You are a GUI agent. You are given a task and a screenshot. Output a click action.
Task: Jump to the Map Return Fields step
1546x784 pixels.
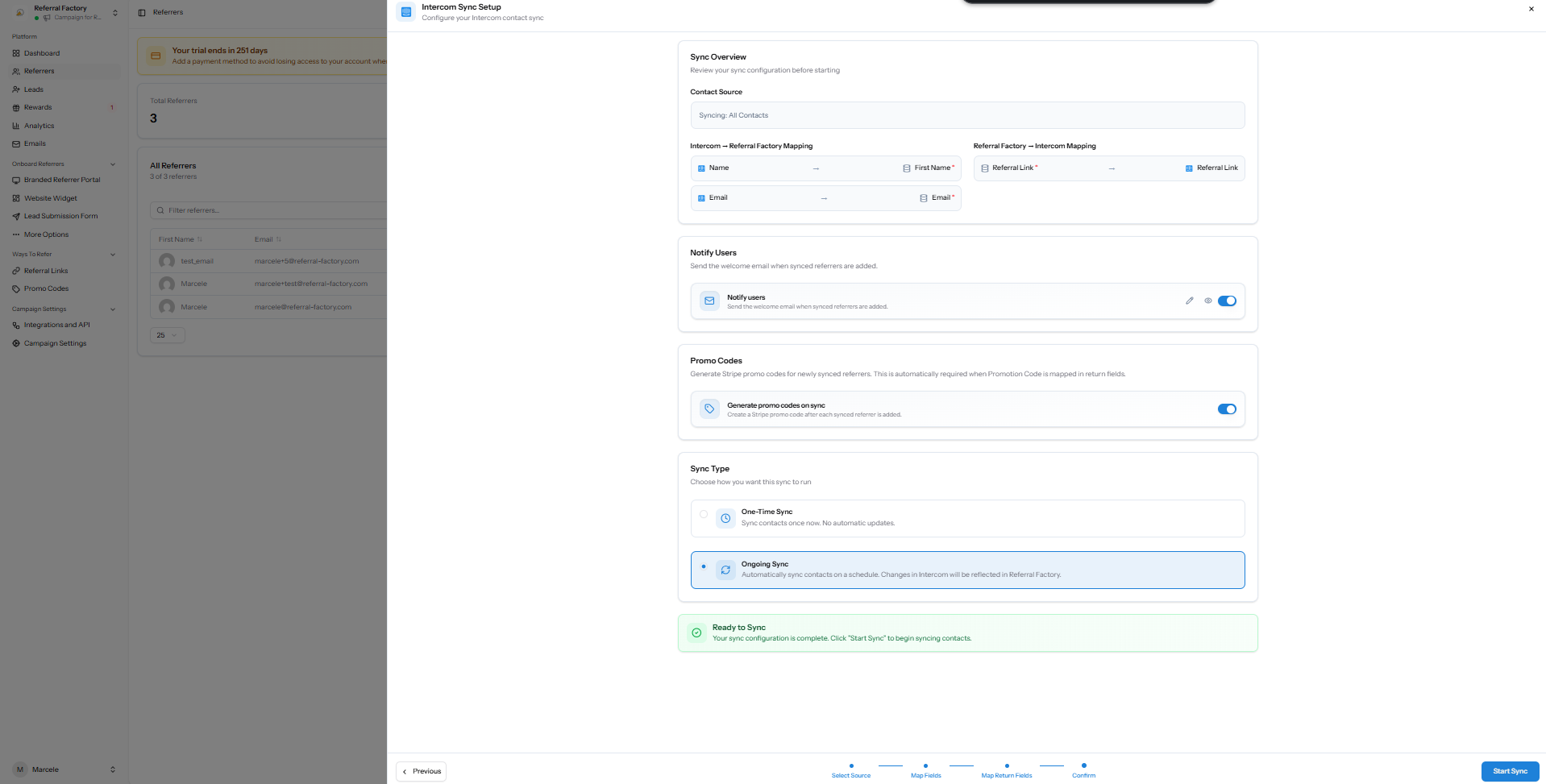pyautogui.click(x=1006, y=770)
